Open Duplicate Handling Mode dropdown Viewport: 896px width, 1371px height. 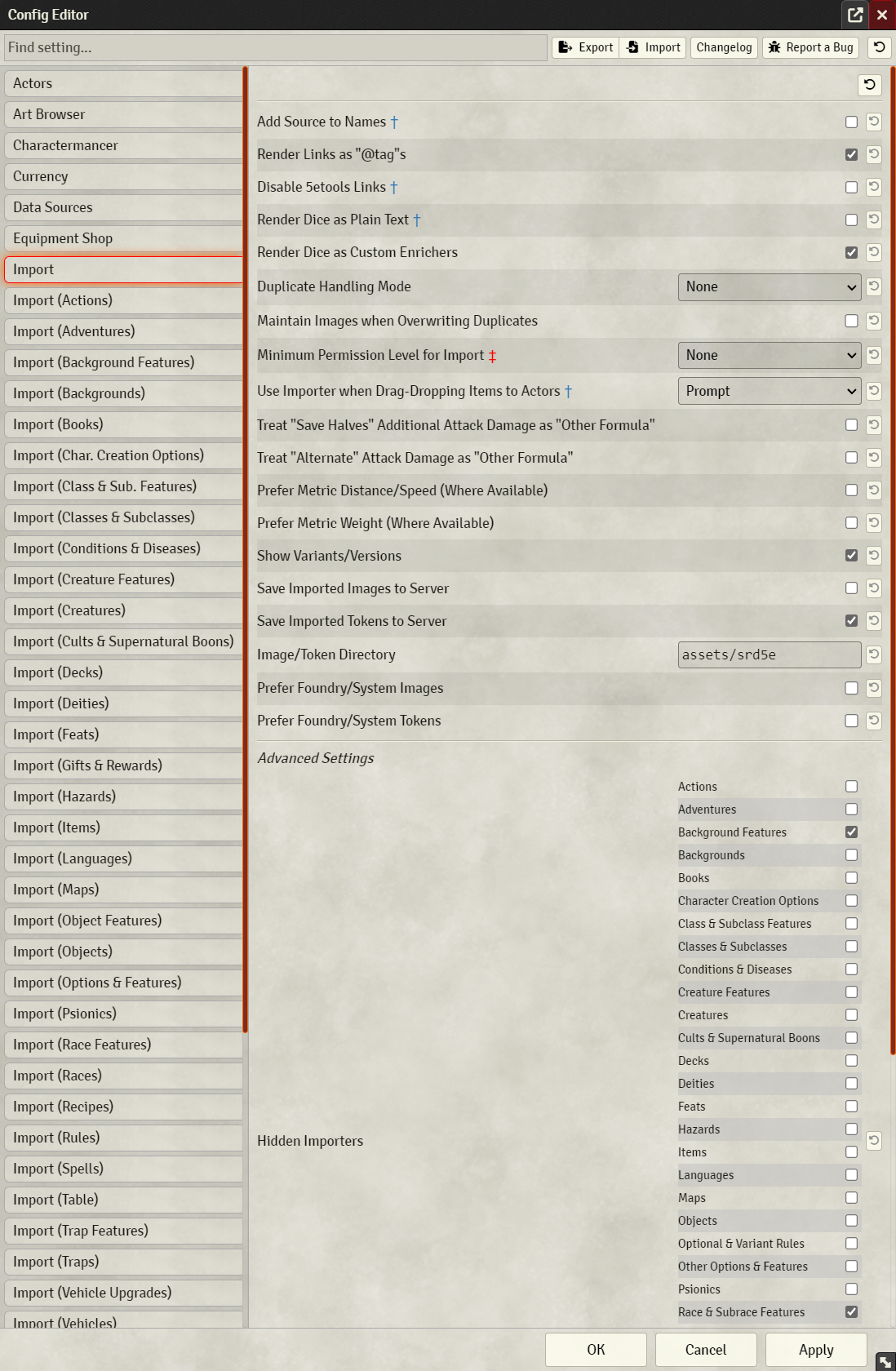(x=769, y=286)
